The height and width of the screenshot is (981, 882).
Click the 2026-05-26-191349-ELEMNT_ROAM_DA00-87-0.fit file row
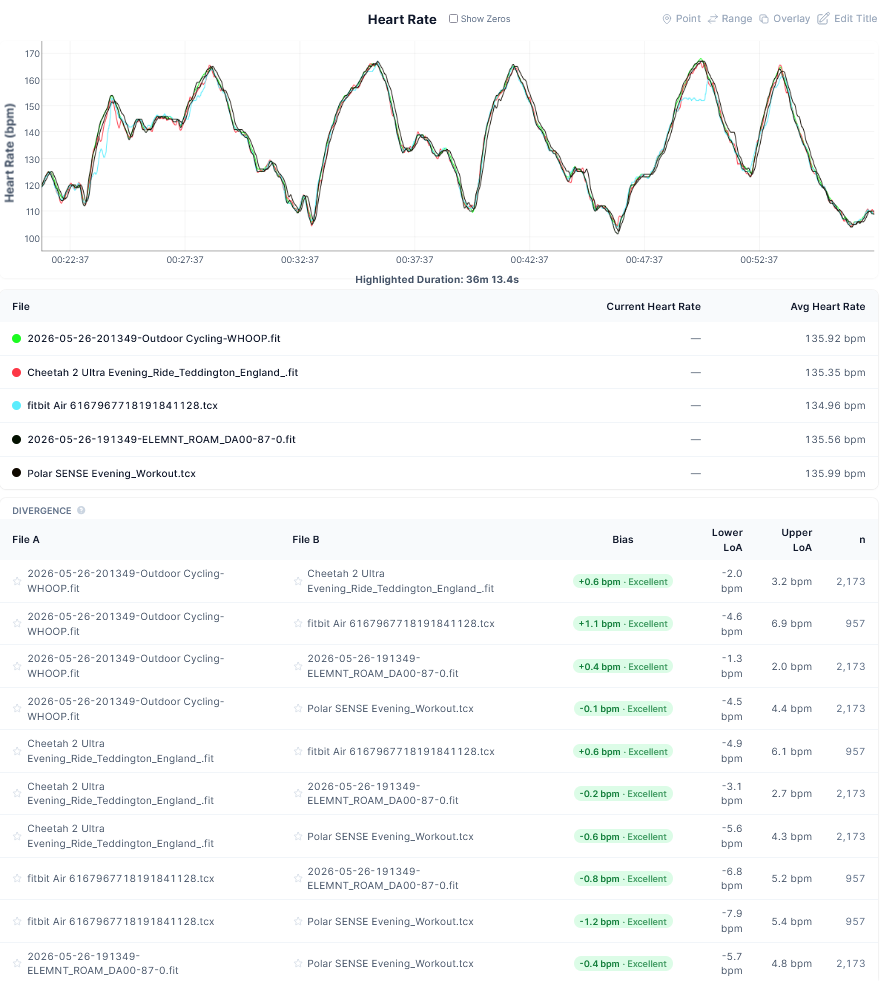coord(439,439)
